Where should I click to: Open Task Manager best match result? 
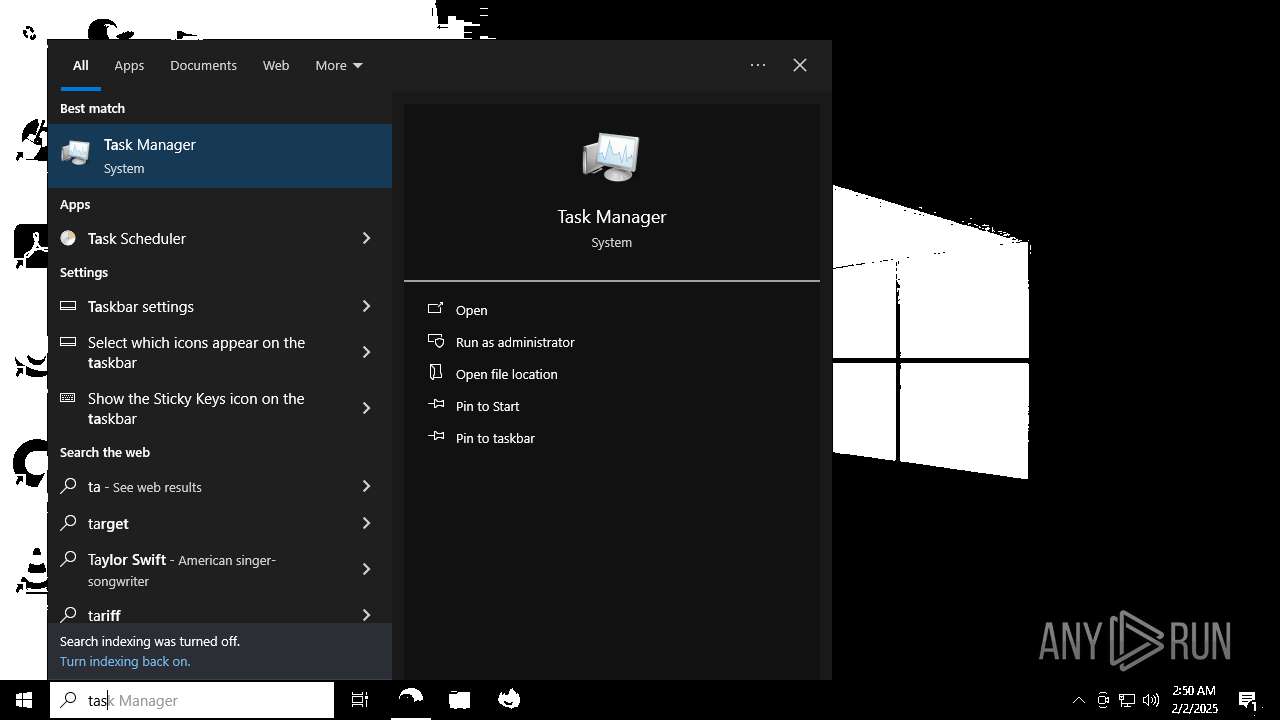220,156
